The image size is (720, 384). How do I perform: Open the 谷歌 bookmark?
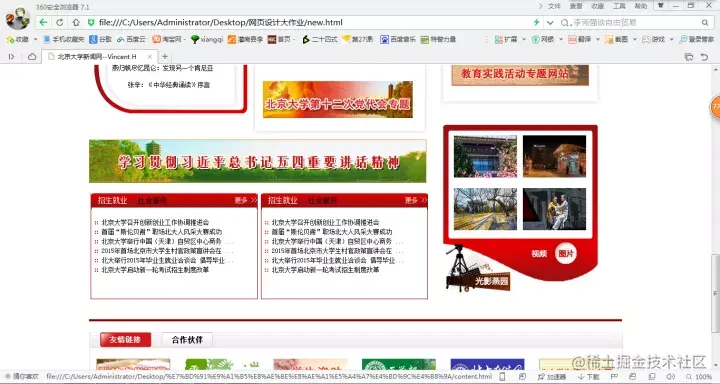tap(101, 40)
